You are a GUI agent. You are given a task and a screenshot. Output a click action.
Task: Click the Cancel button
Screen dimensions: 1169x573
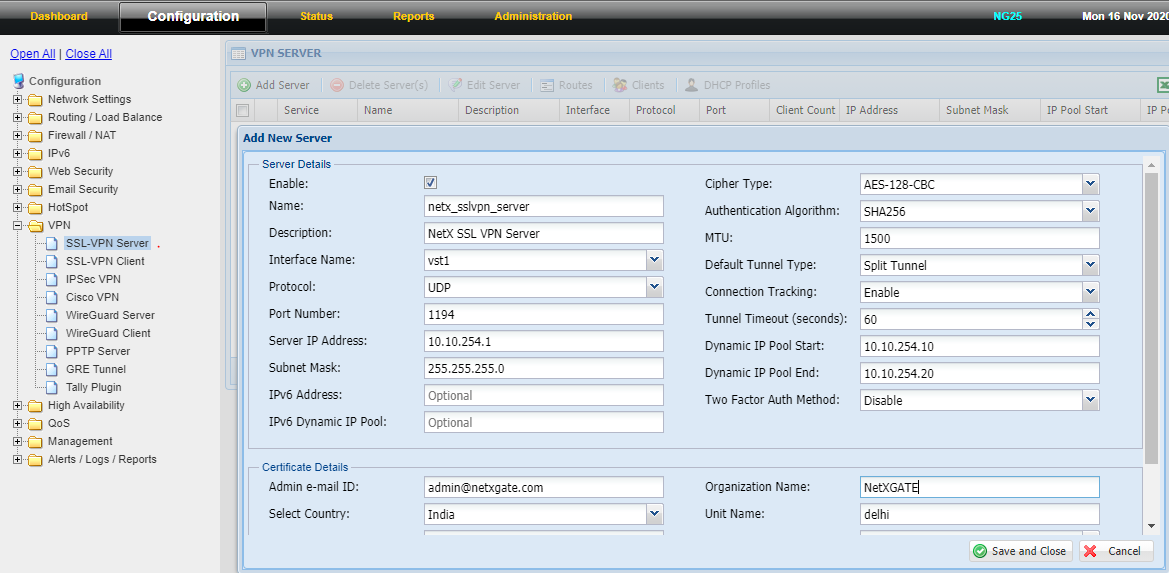click(1115, 551)
